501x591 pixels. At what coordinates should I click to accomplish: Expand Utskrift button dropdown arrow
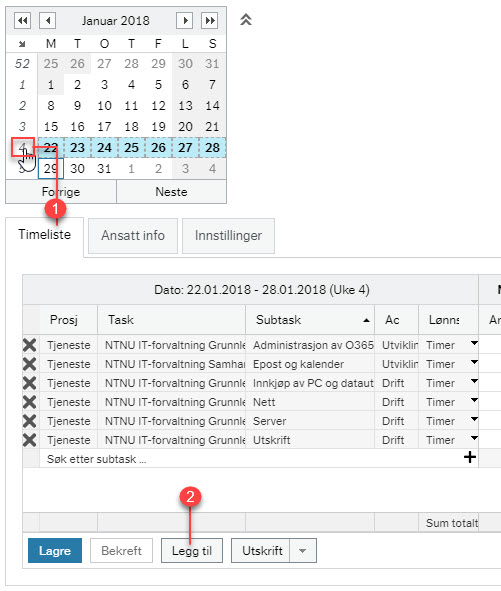click(x=302, y=551)
